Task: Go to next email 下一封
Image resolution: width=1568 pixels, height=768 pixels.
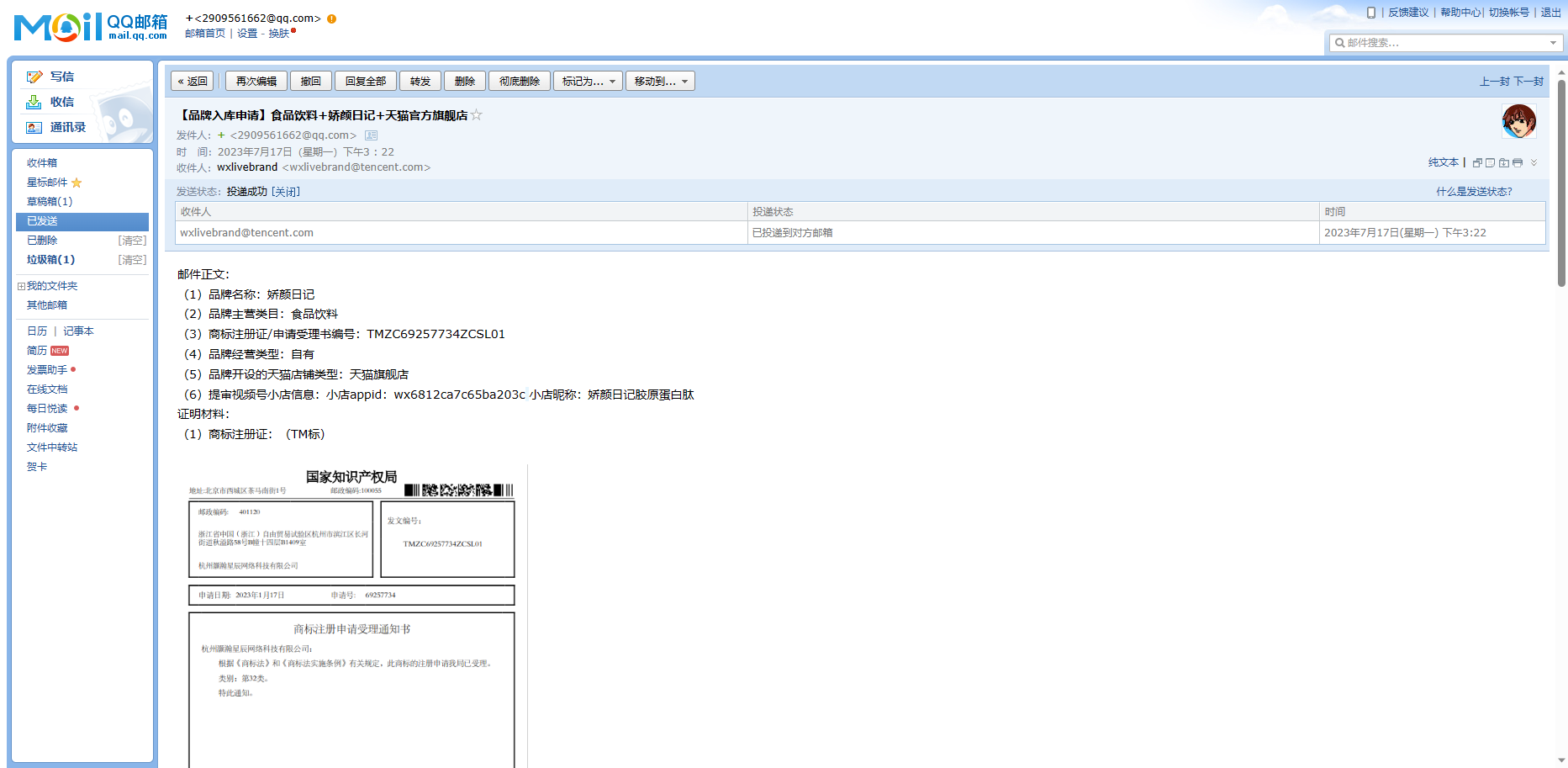Action: 1528,82
